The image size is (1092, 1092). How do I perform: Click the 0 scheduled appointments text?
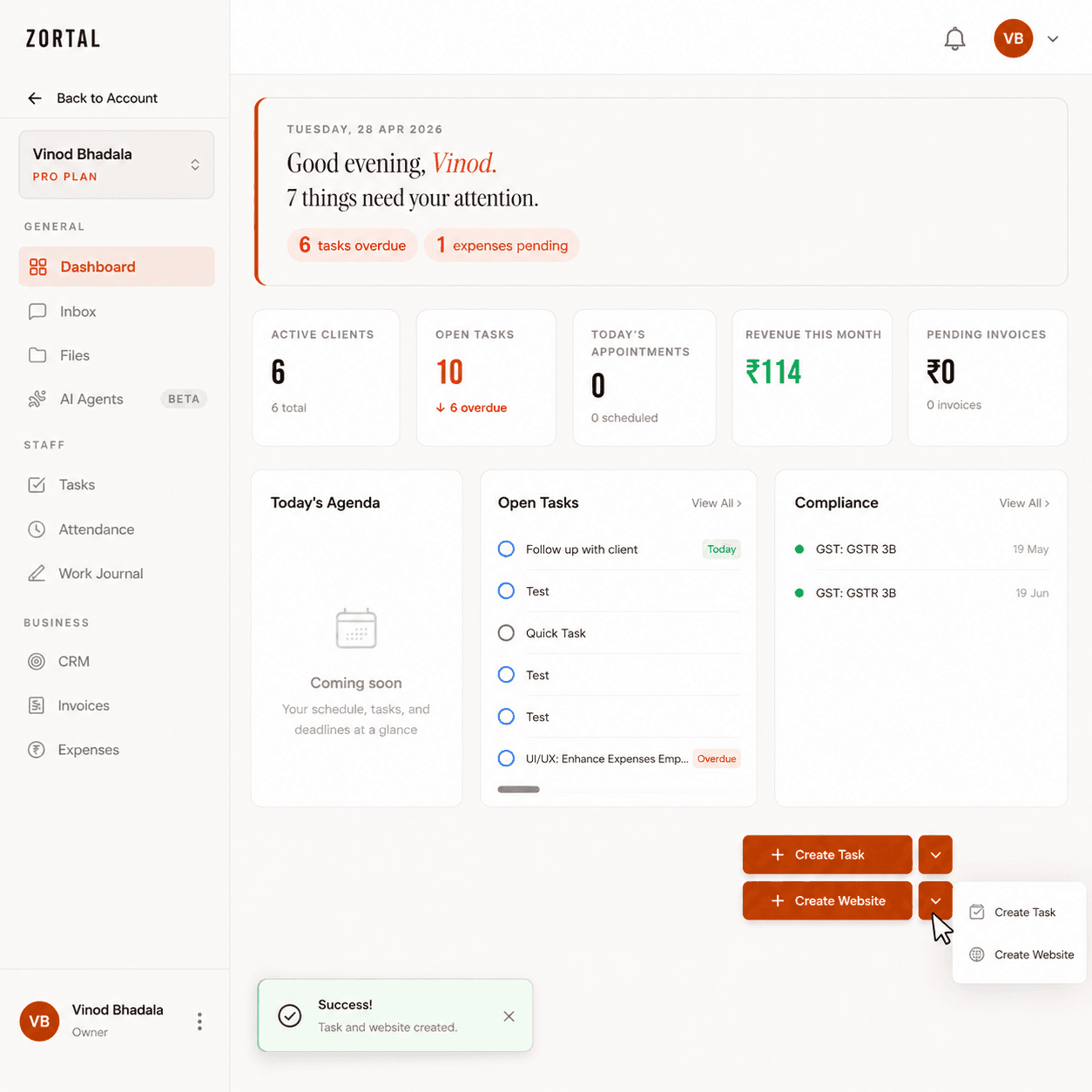624,418
